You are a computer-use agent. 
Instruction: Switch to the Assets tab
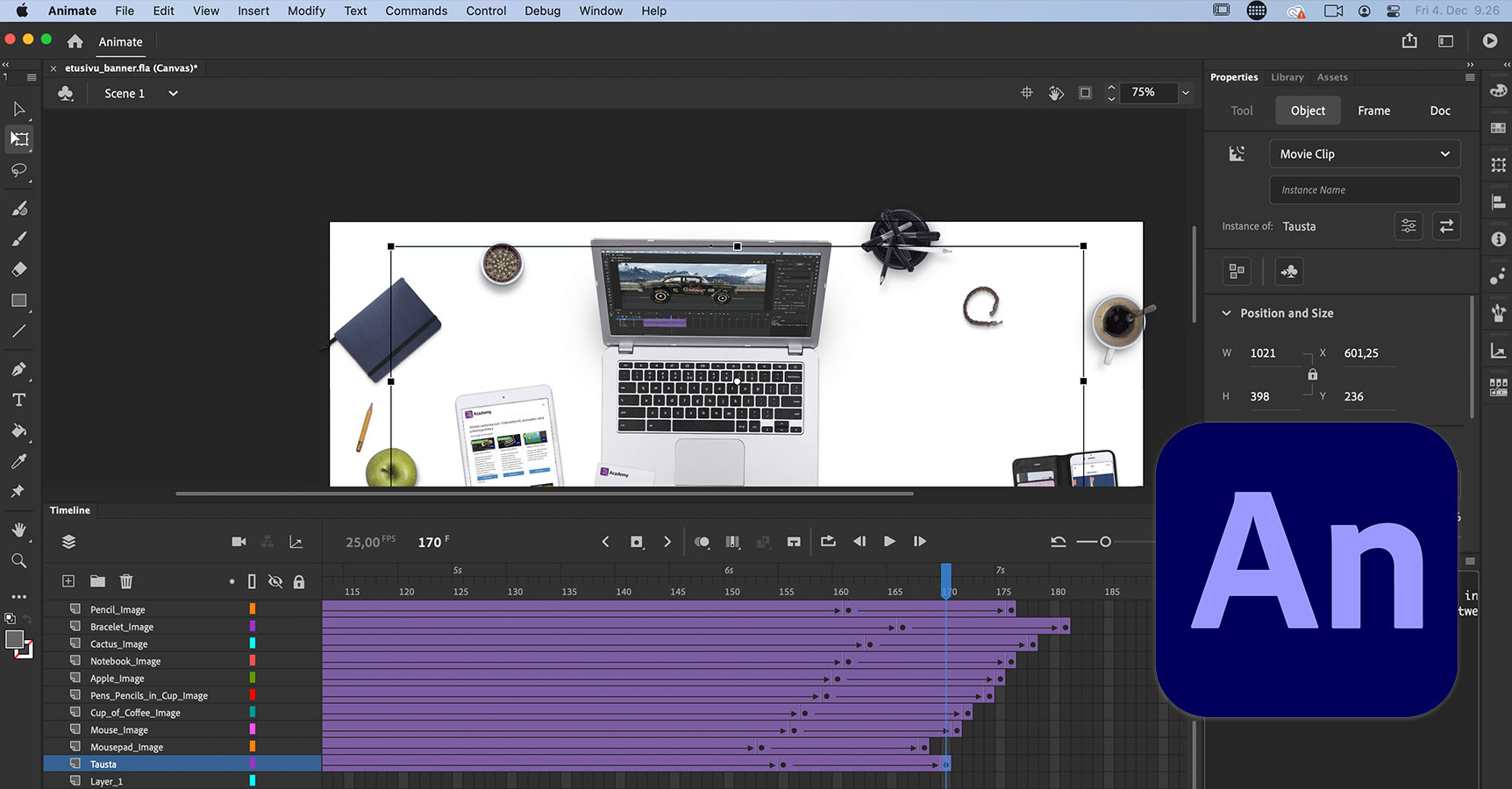click(1332, 77)
